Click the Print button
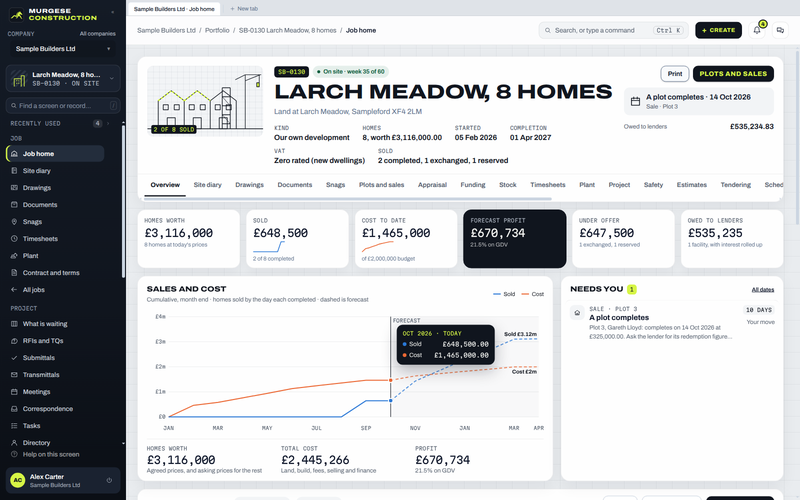This screenshot has width=800, height=500. pos(674,74)
